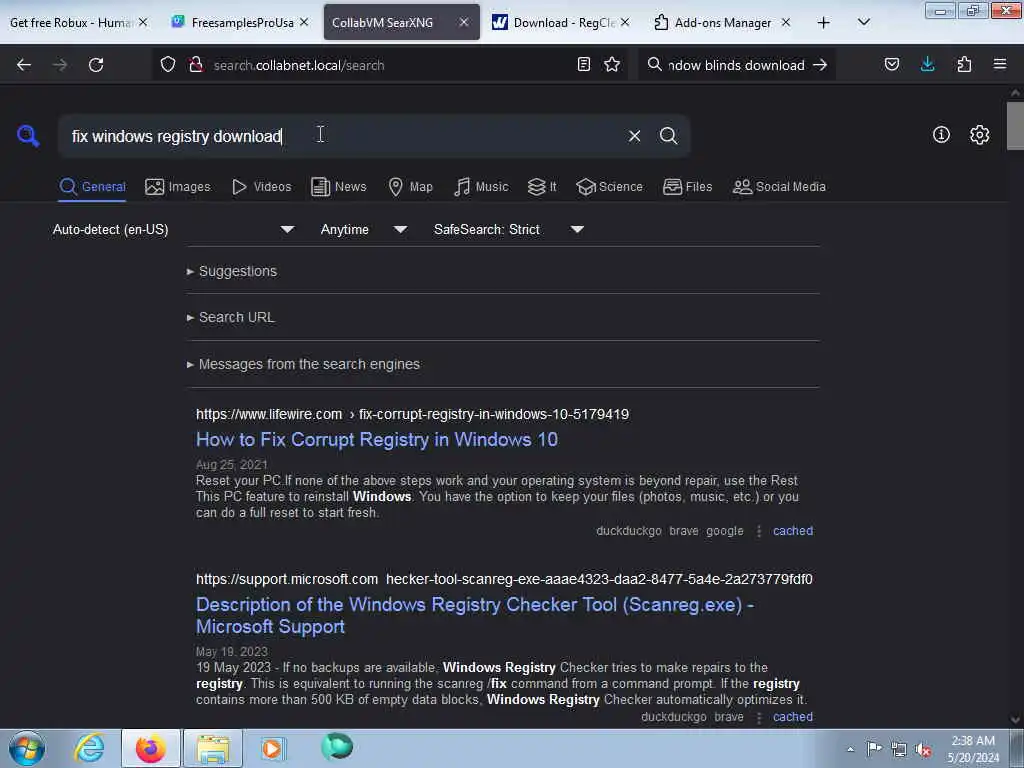
Task: Toggle Reader View icon in address bar
Action: pos(584,64)
